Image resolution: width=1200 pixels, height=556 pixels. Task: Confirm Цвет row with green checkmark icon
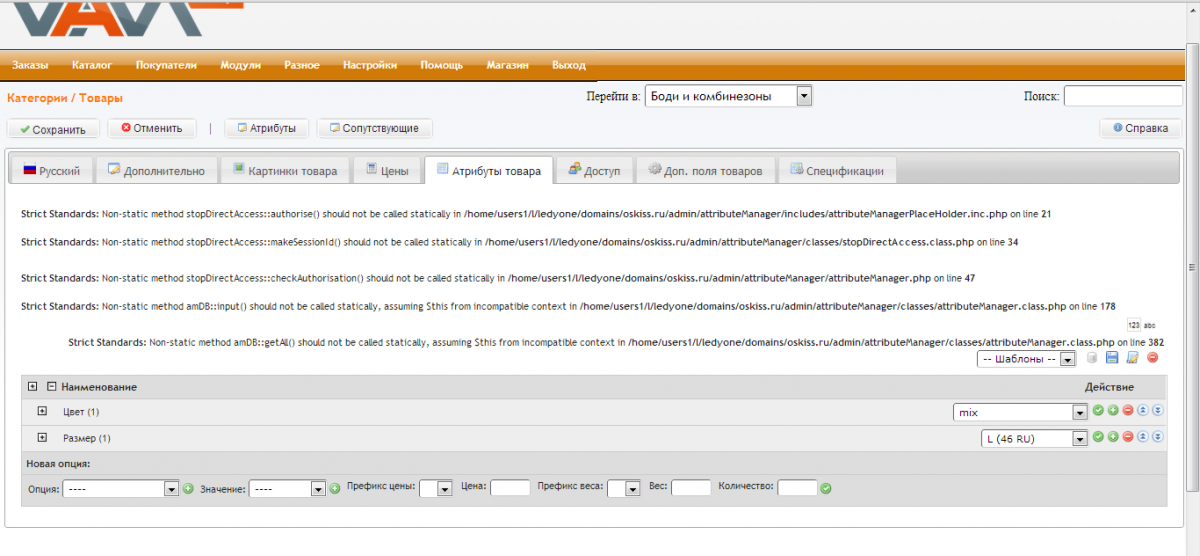(1098, 410)
